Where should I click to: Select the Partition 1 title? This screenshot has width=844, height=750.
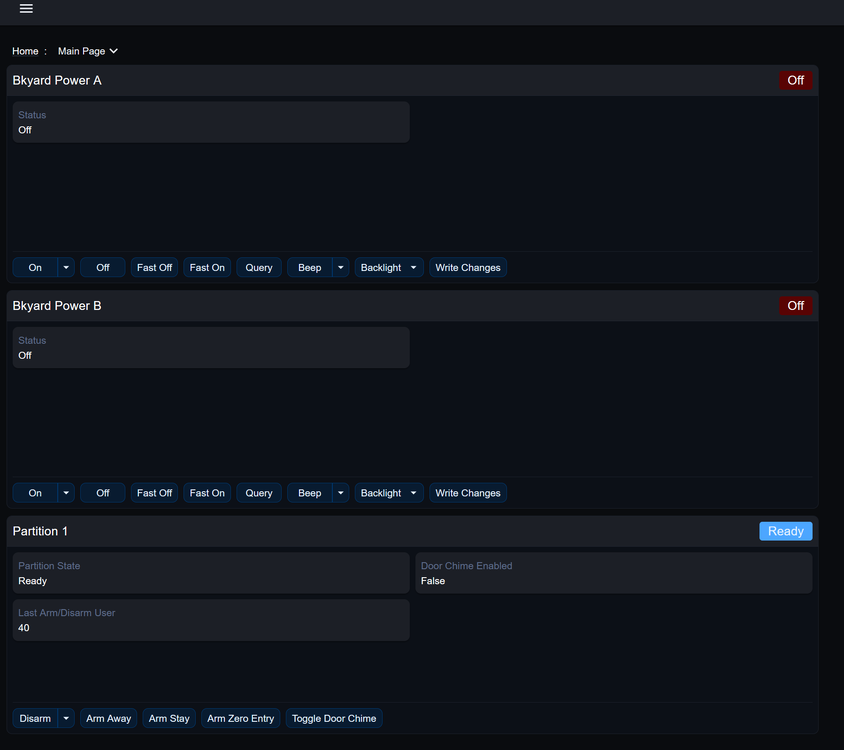point(40,531)
